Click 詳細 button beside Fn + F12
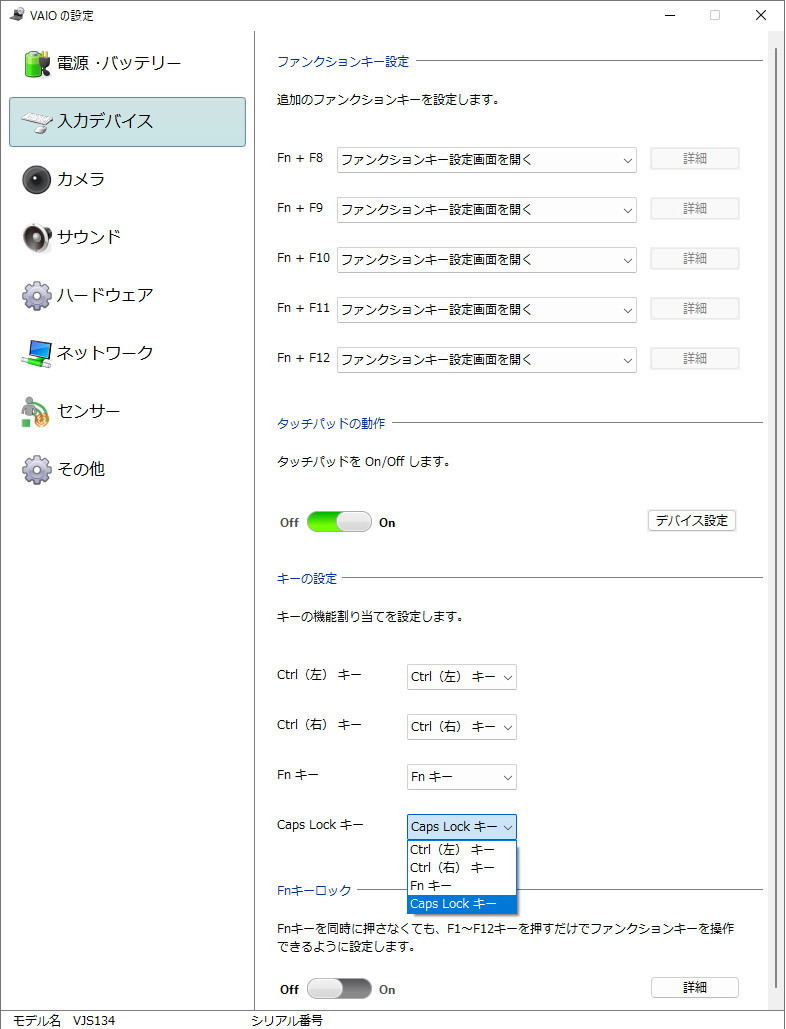The height and width of the screenshot is (1029, 786). tap(694, 358)
